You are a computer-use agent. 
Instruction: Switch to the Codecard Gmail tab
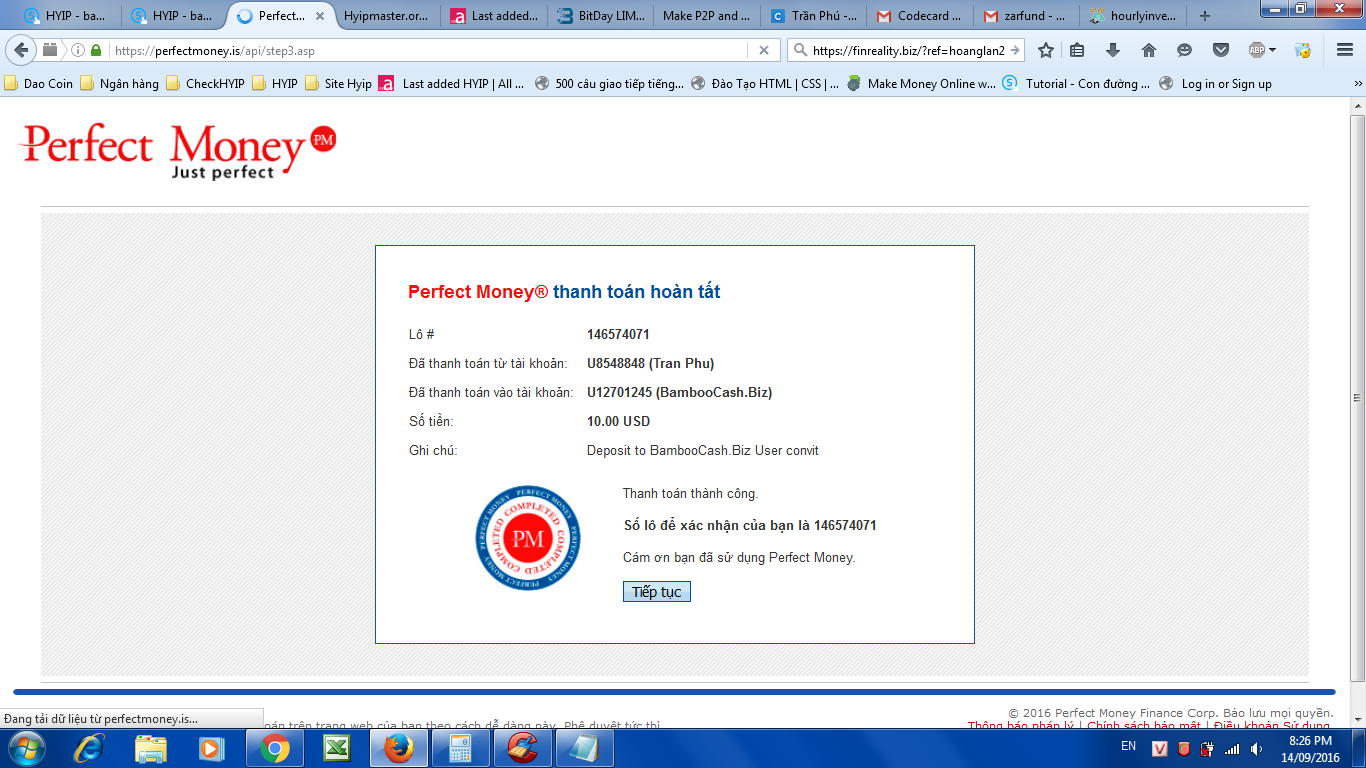(x=921, y=16)
